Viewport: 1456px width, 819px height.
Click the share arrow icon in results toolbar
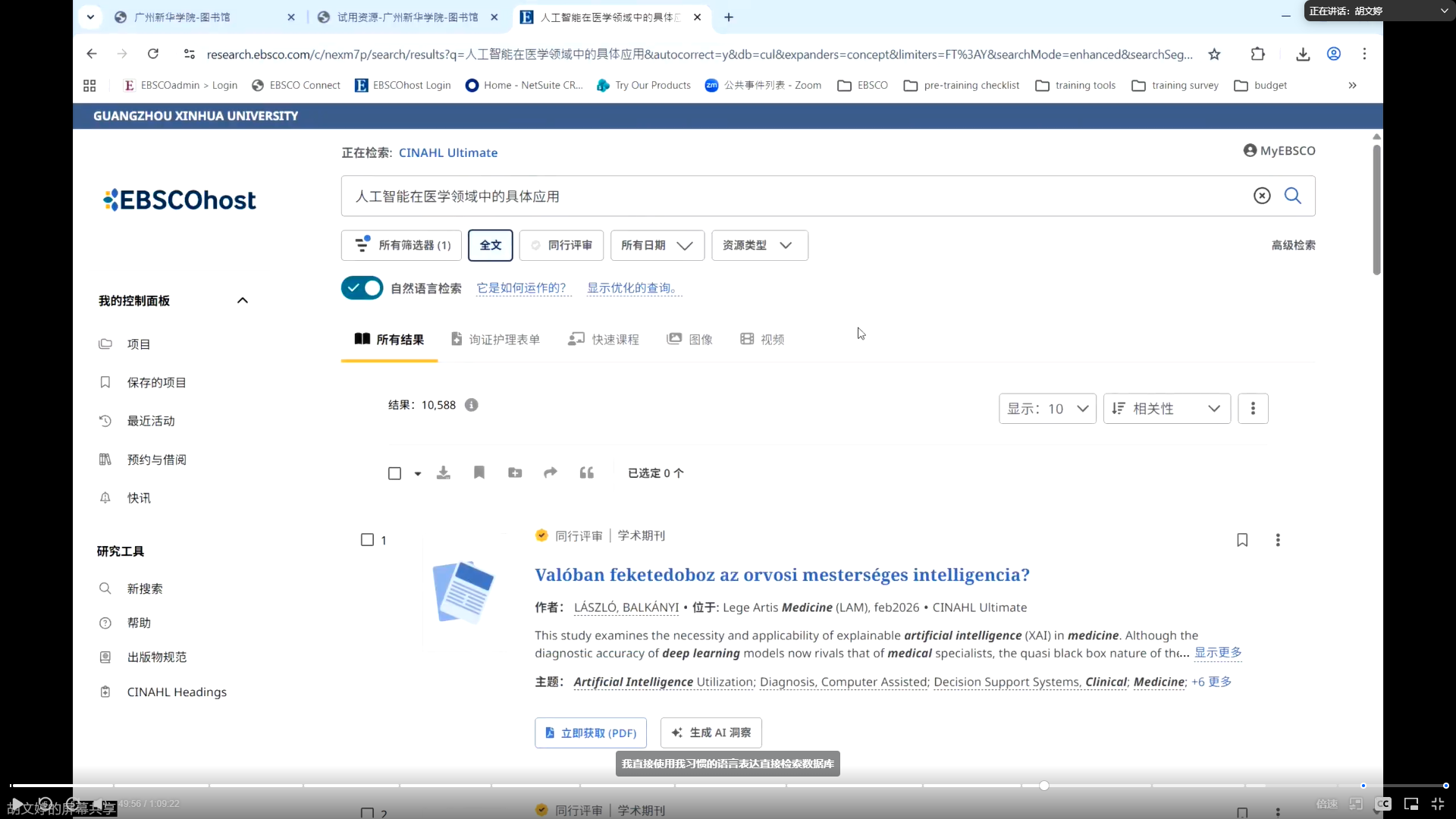[551, 473]
